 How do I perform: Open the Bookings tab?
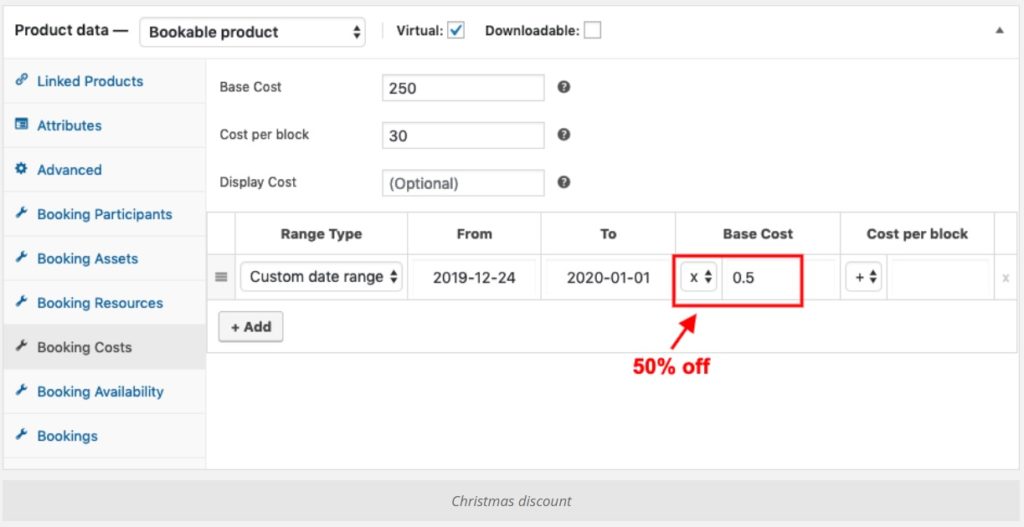pos(104,436)
